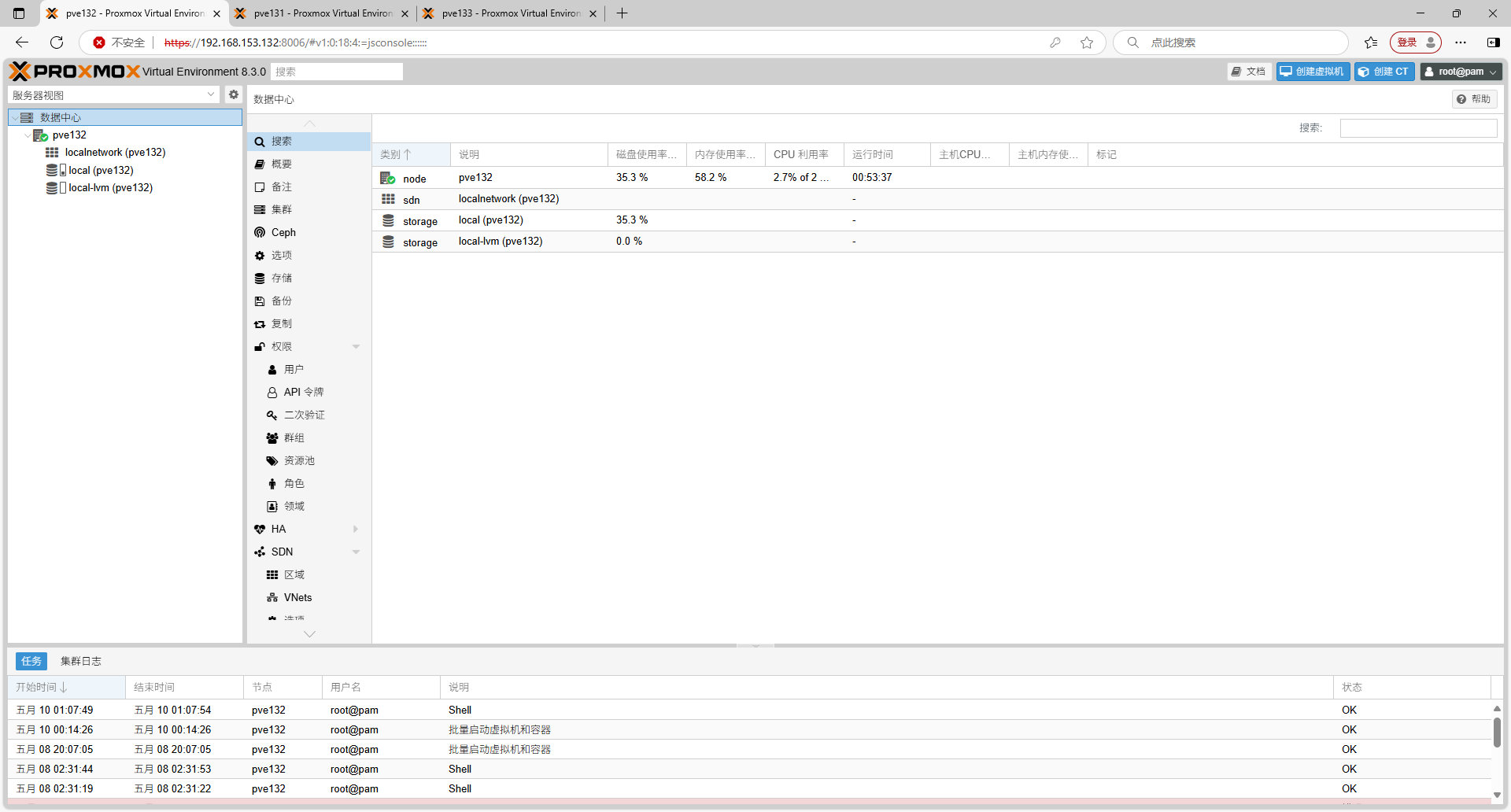Viewport: 1511px width, 812px height.
Task: Click the Two Factor (二次验证) key icon
Action: (272, 415)
